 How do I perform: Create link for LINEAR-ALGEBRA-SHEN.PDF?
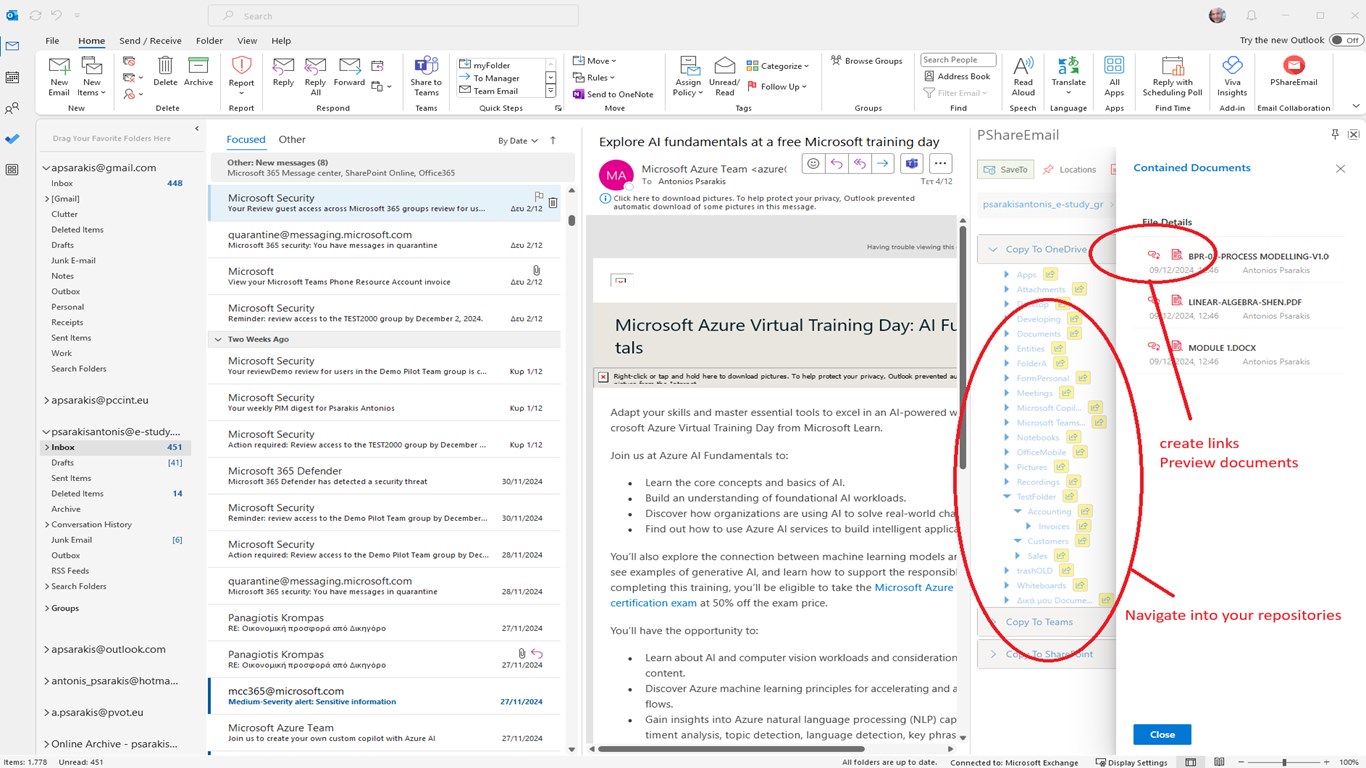[x=1153, y=301]
